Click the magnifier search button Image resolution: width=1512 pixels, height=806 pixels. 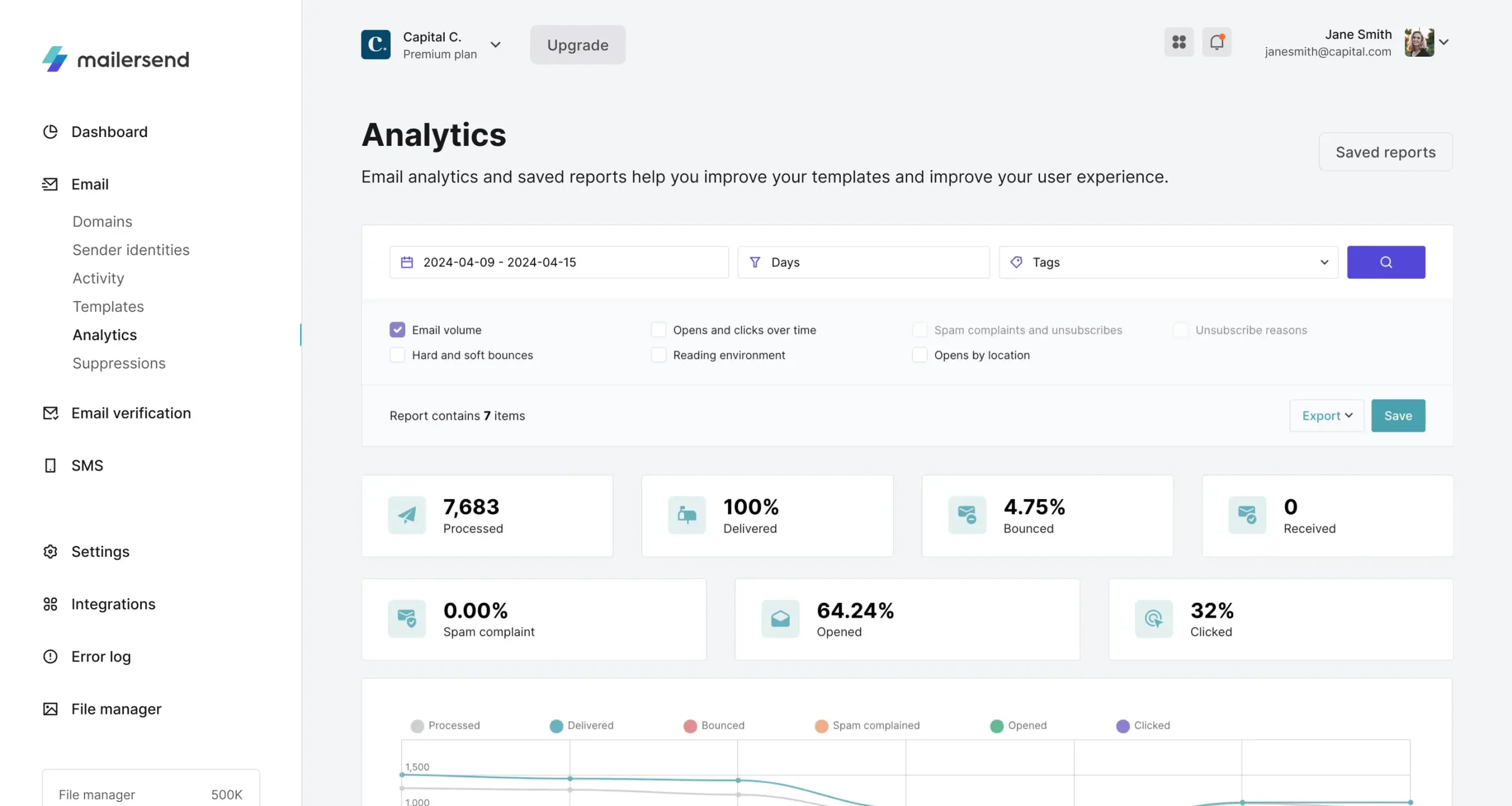point(1386,262)
